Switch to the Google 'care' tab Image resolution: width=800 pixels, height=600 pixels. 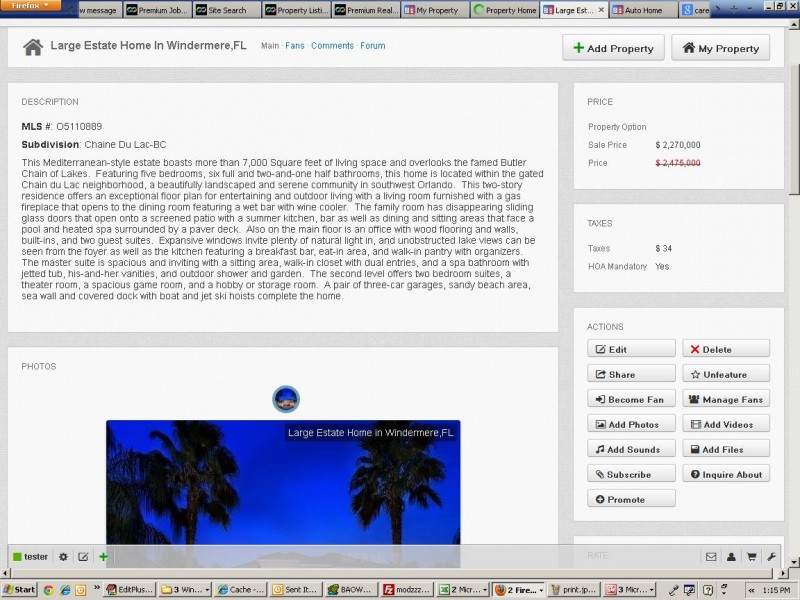tap(695, 10)
